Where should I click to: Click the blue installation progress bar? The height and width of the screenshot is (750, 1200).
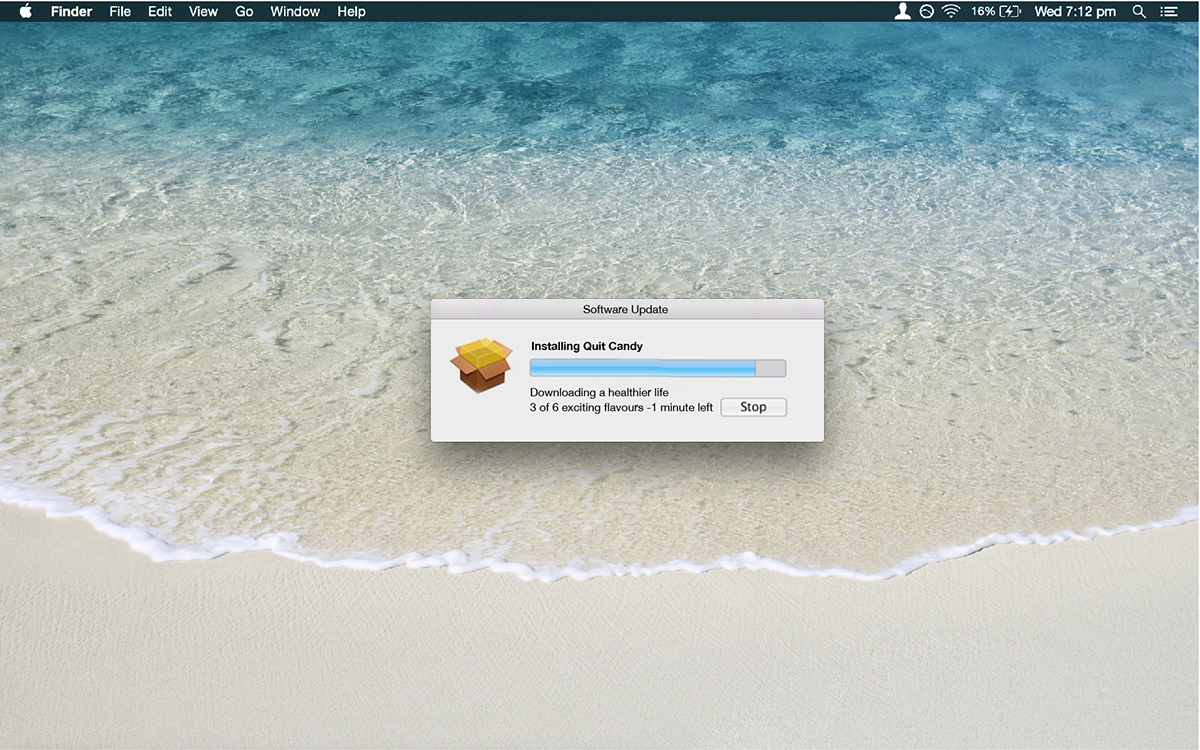[658, 369]
